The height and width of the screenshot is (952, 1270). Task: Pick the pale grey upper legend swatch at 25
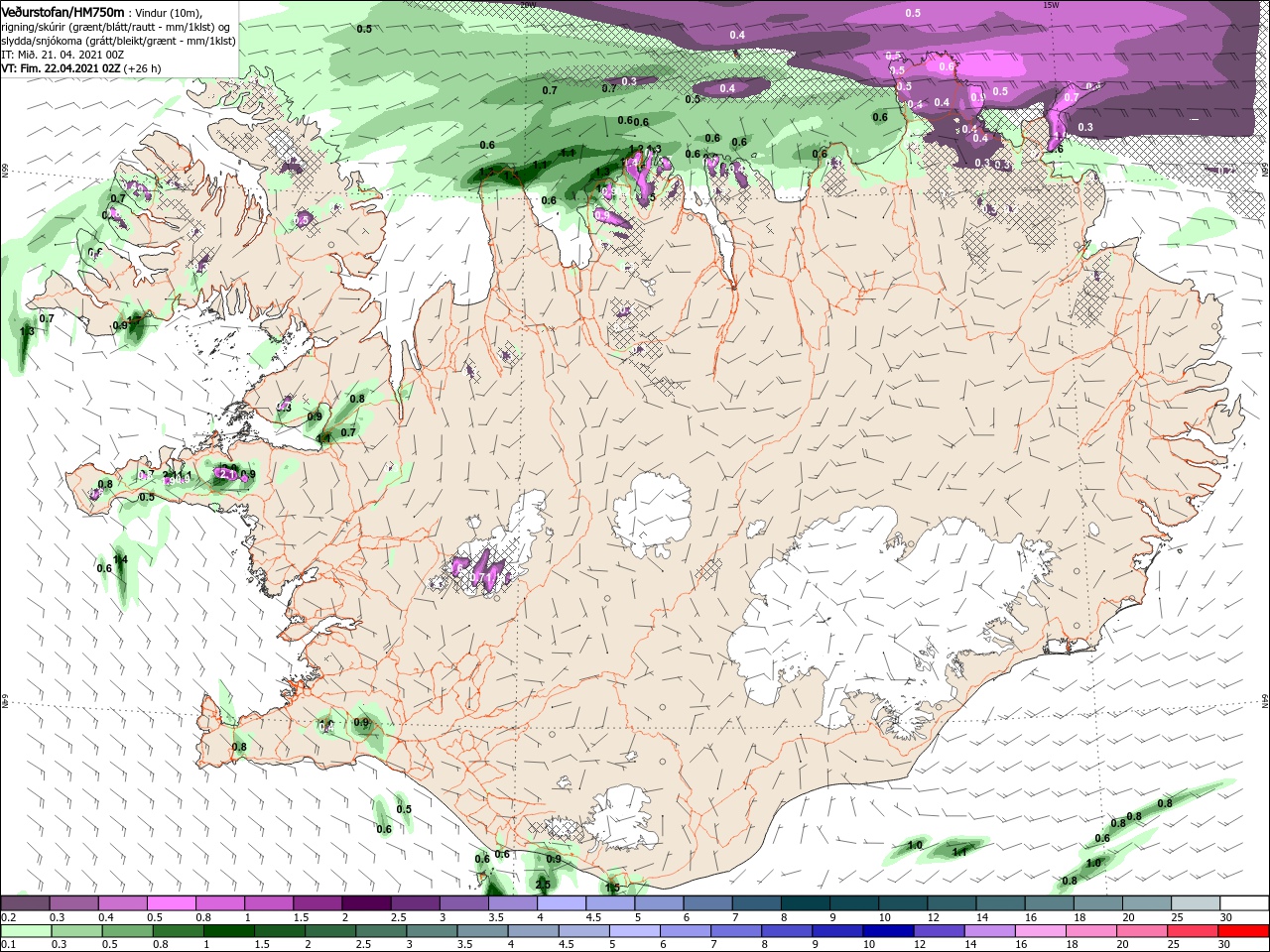click(1195, 903)
